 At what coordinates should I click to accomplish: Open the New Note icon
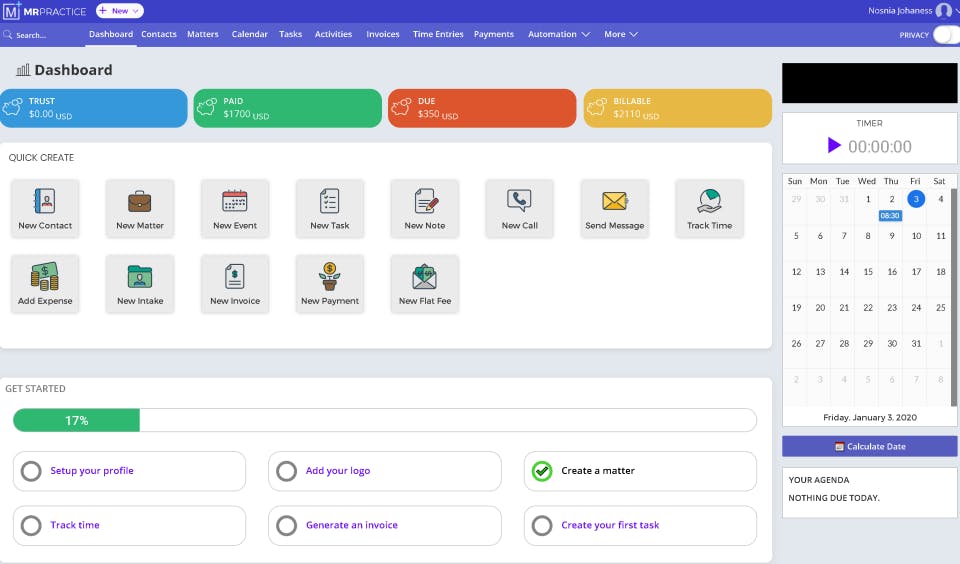click(x=425, y=208)
